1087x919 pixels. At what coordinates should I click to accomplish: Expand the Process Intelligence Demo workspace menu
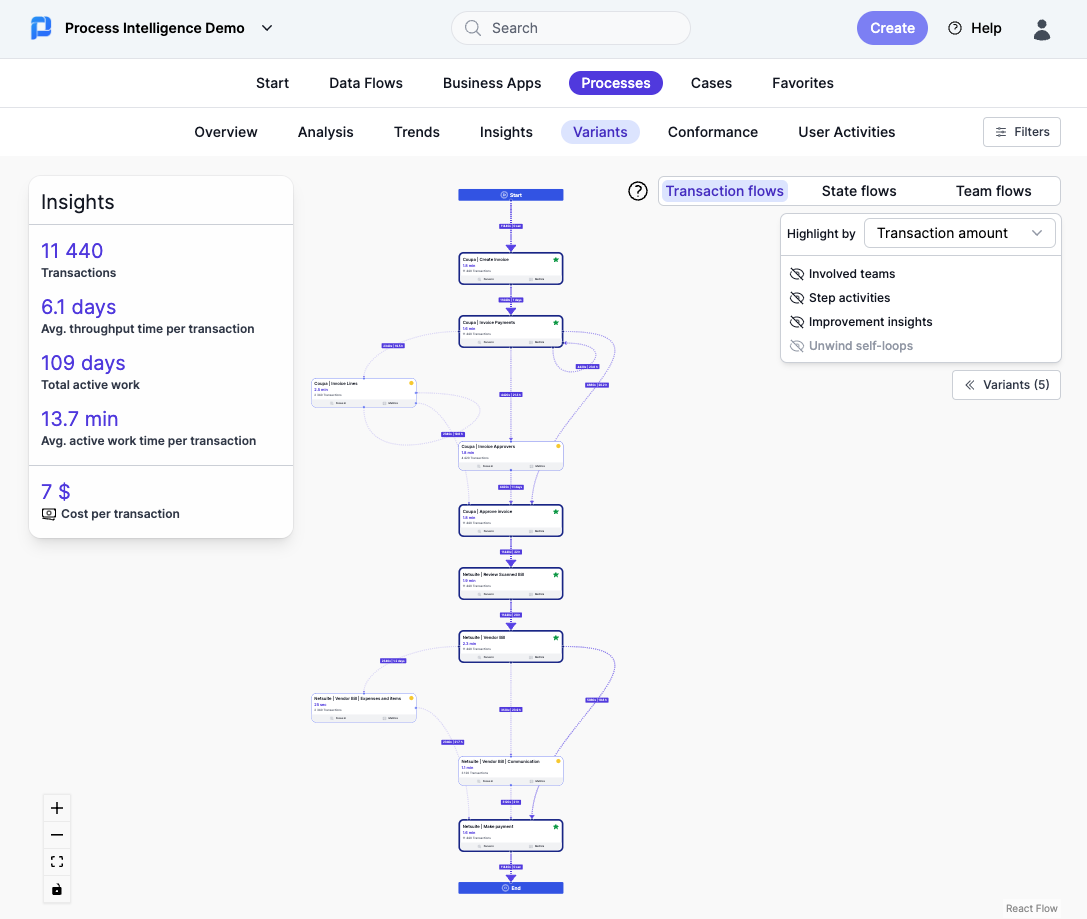click(267, 28)
